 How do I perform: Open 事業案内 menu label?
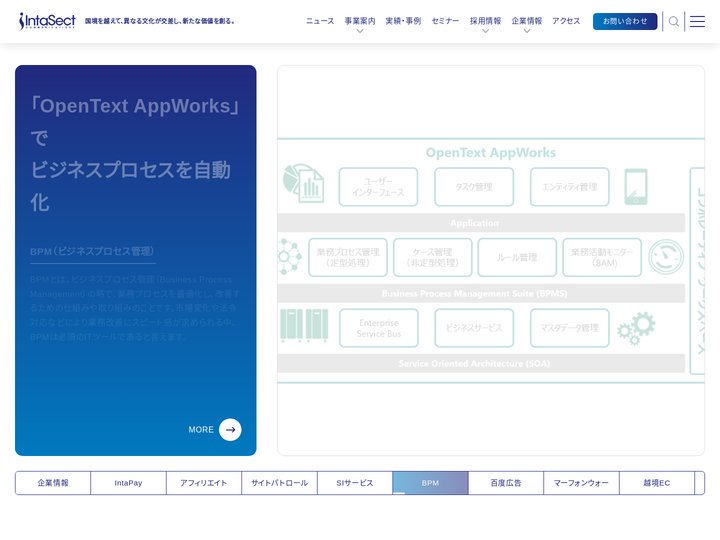(360, 21)
